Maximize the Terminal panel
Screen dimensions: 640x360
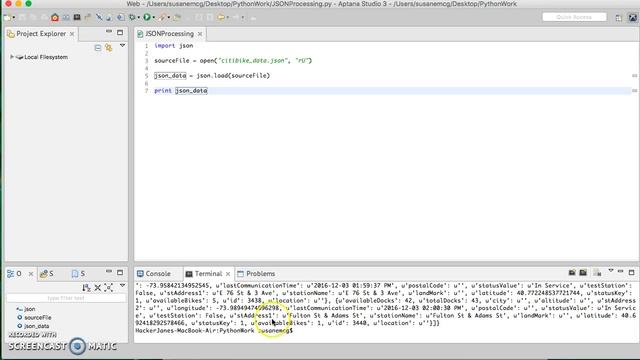pyautogui.click(x=631, y=272)
